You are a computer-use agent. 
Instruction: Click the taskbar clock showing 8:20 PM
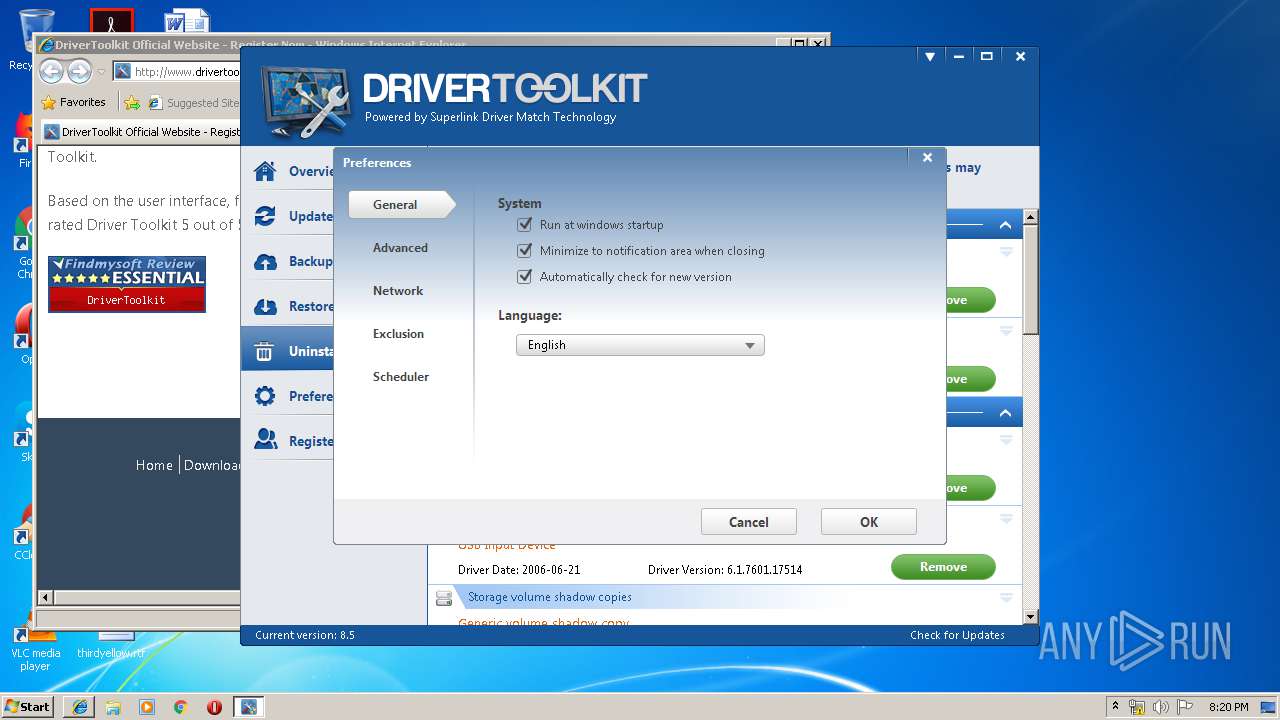[1228, 707]
